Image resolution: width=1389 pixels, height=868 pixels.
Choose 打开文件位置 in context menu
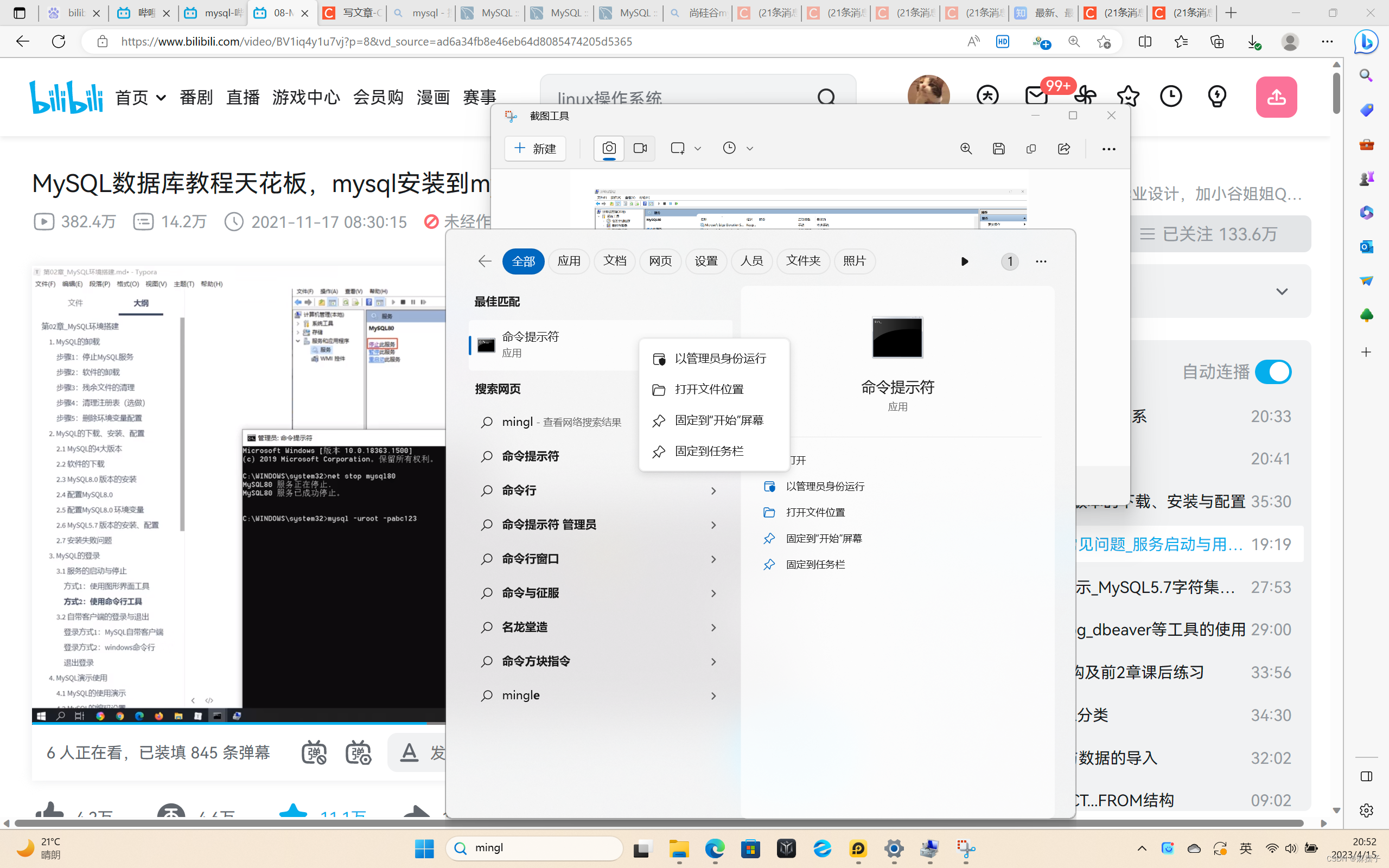714,390
